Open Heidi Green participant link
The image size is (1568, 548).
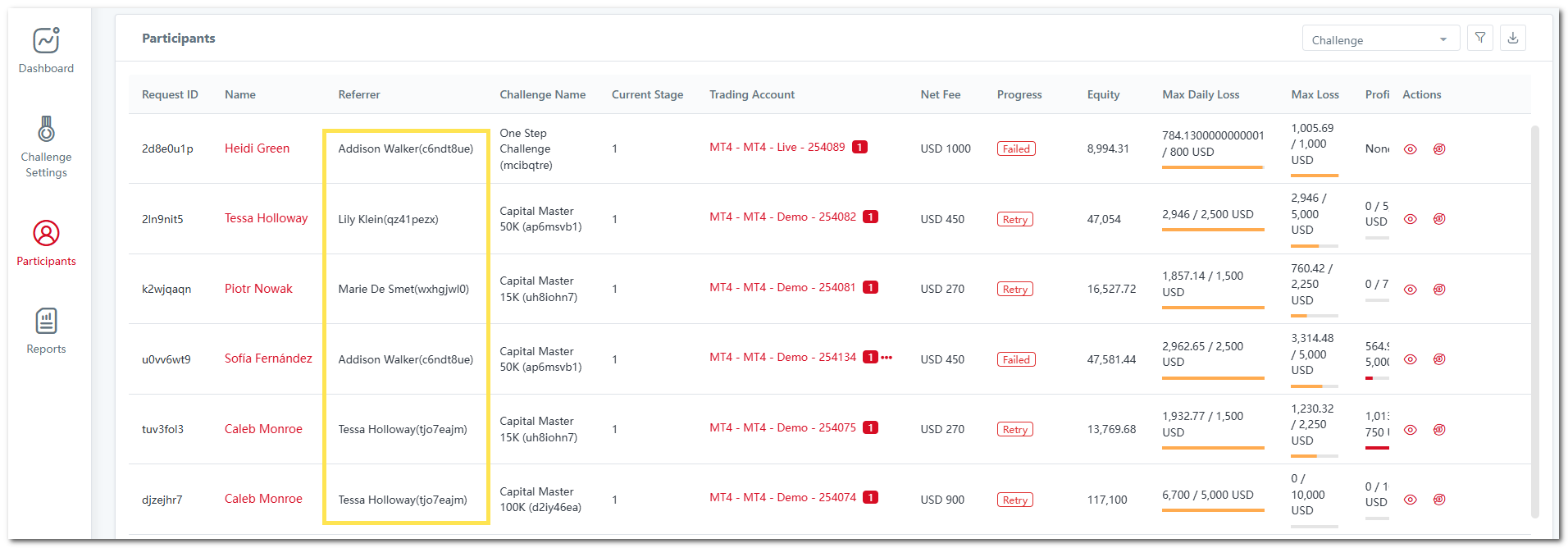coord(257,148)
